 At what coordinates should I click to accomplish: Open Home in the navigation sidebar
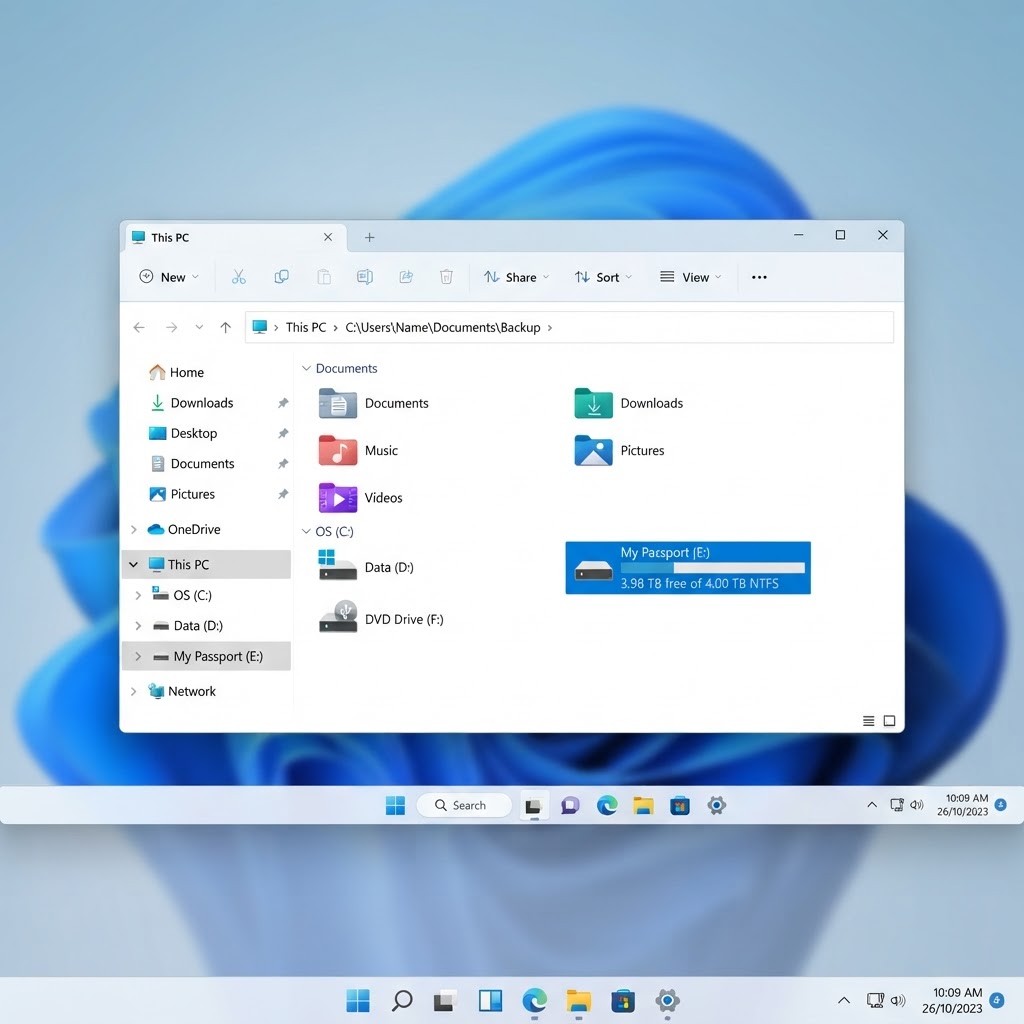pos(176,372)
